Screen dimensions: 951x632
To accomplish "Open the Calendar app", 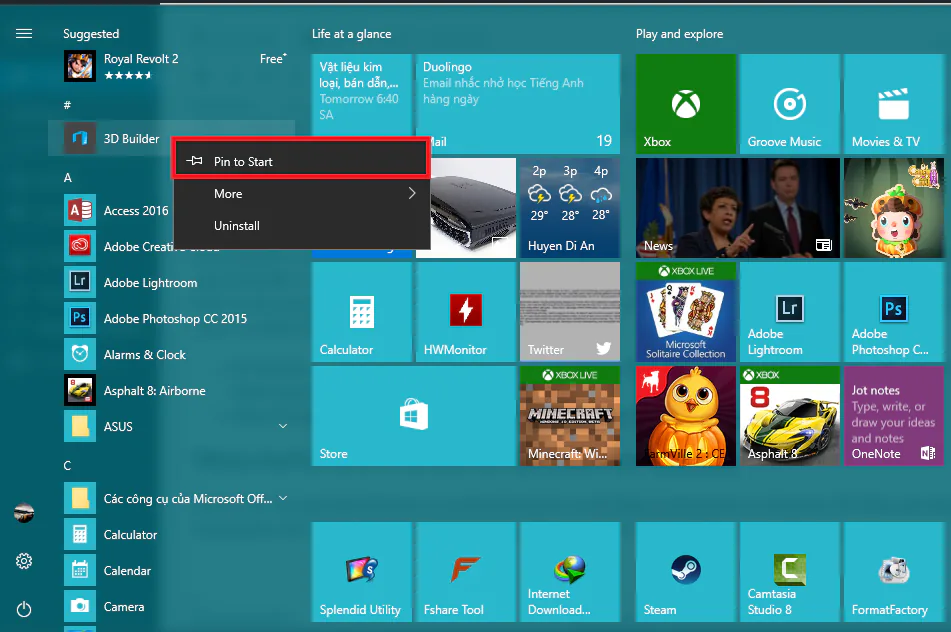I will 175,571.
